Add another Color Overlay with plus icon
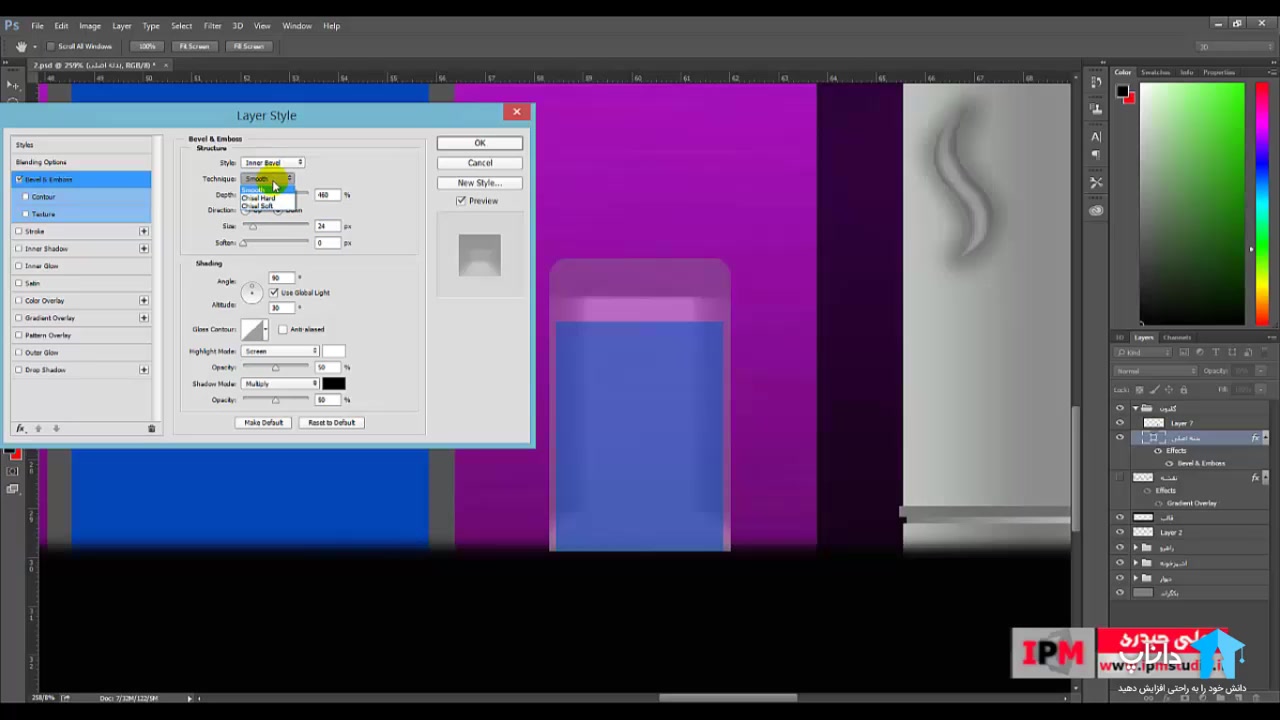1280x720 pixels. (x=144, y=300)
